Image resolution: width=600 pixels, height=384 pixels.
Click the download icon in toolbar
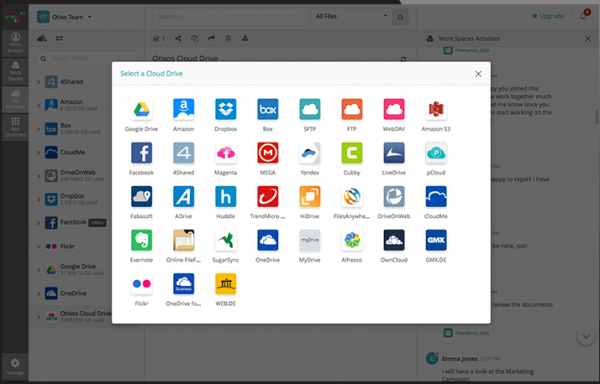(x=245, y=38)
